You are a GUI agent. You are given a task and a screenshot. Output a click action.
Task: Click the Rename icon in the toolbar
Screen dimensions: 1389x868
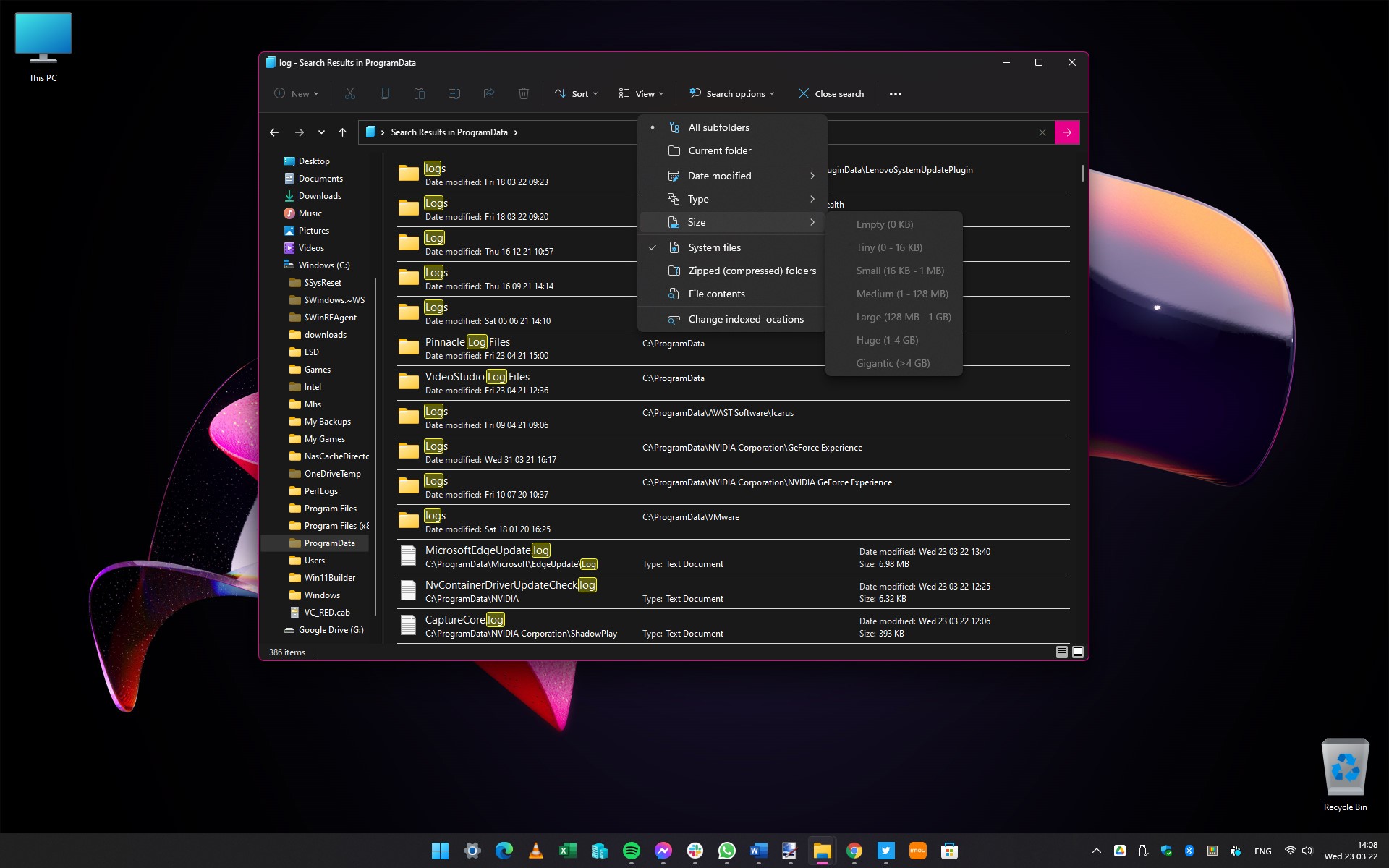coord(454,93)
